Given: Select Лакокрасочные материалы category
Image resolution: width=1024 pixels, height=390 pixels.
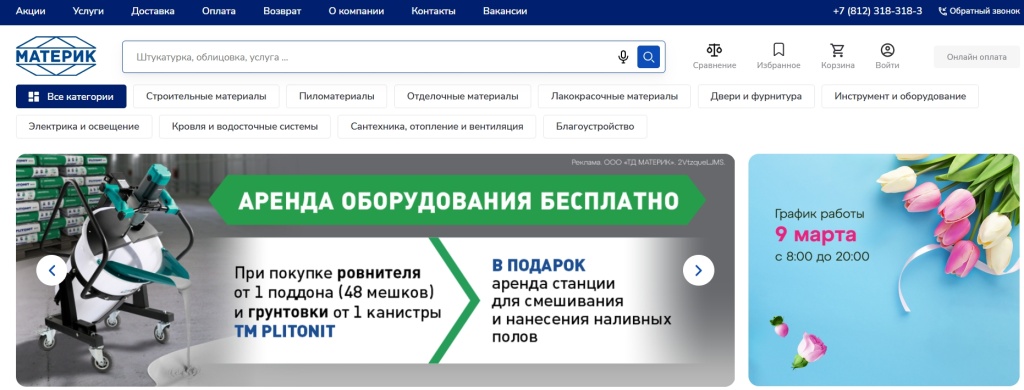Looking at the screenshot, I should [615, 97].
